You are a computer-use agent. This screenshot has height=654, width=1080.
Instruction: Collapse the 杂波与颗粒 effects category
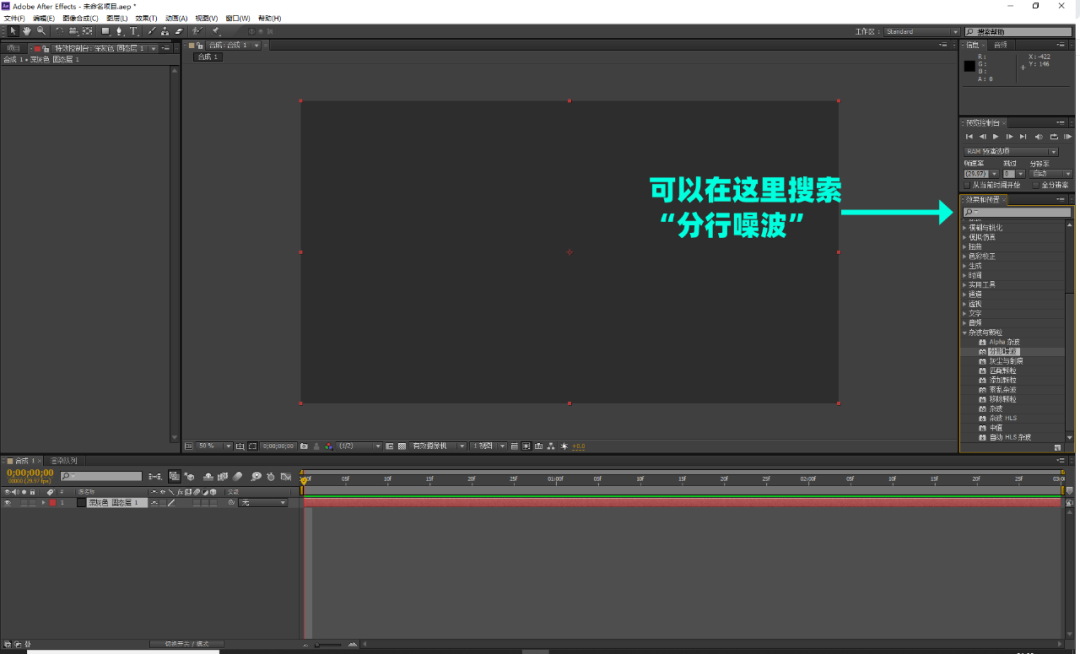(965, 333)
